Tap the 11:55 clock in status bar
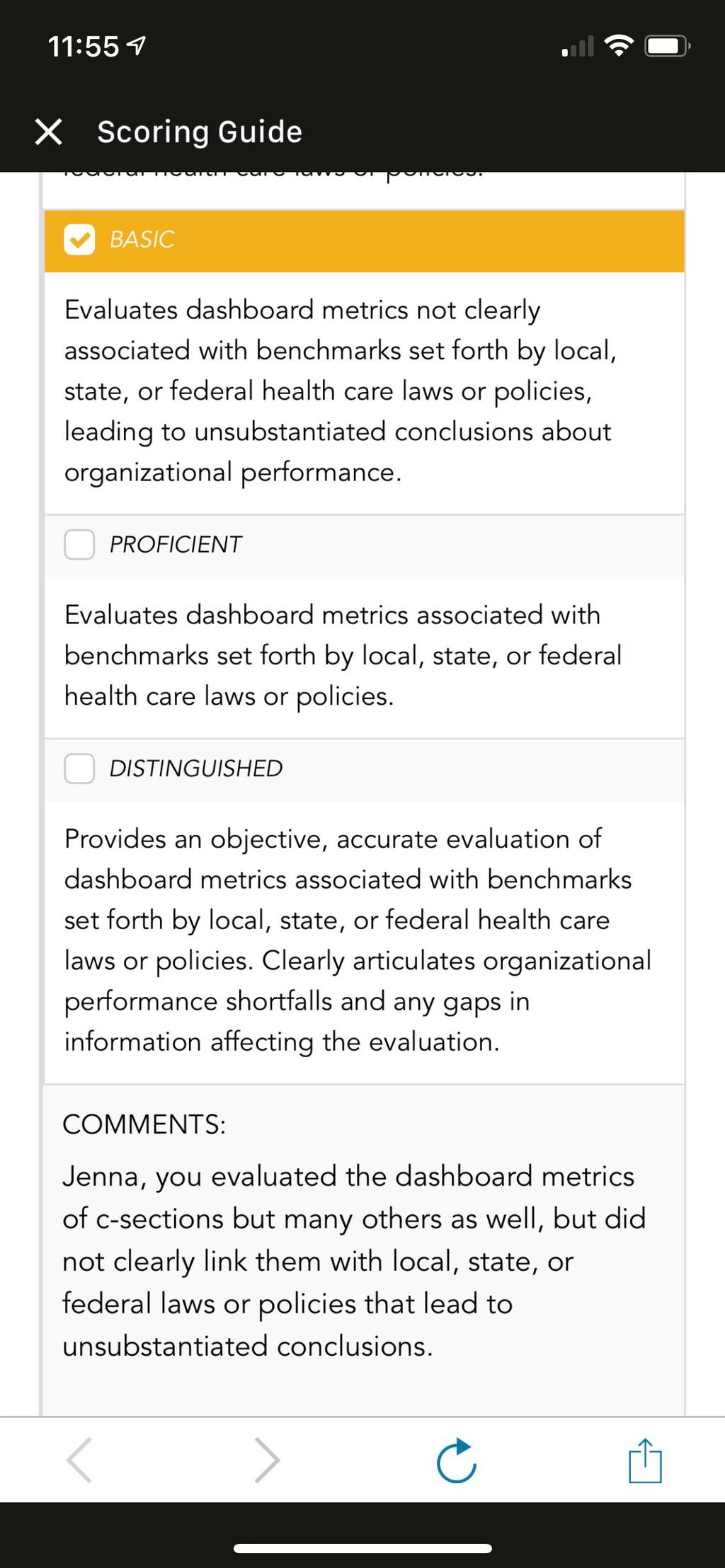This screenshot has width=725, height=1568. coord(84,47)
